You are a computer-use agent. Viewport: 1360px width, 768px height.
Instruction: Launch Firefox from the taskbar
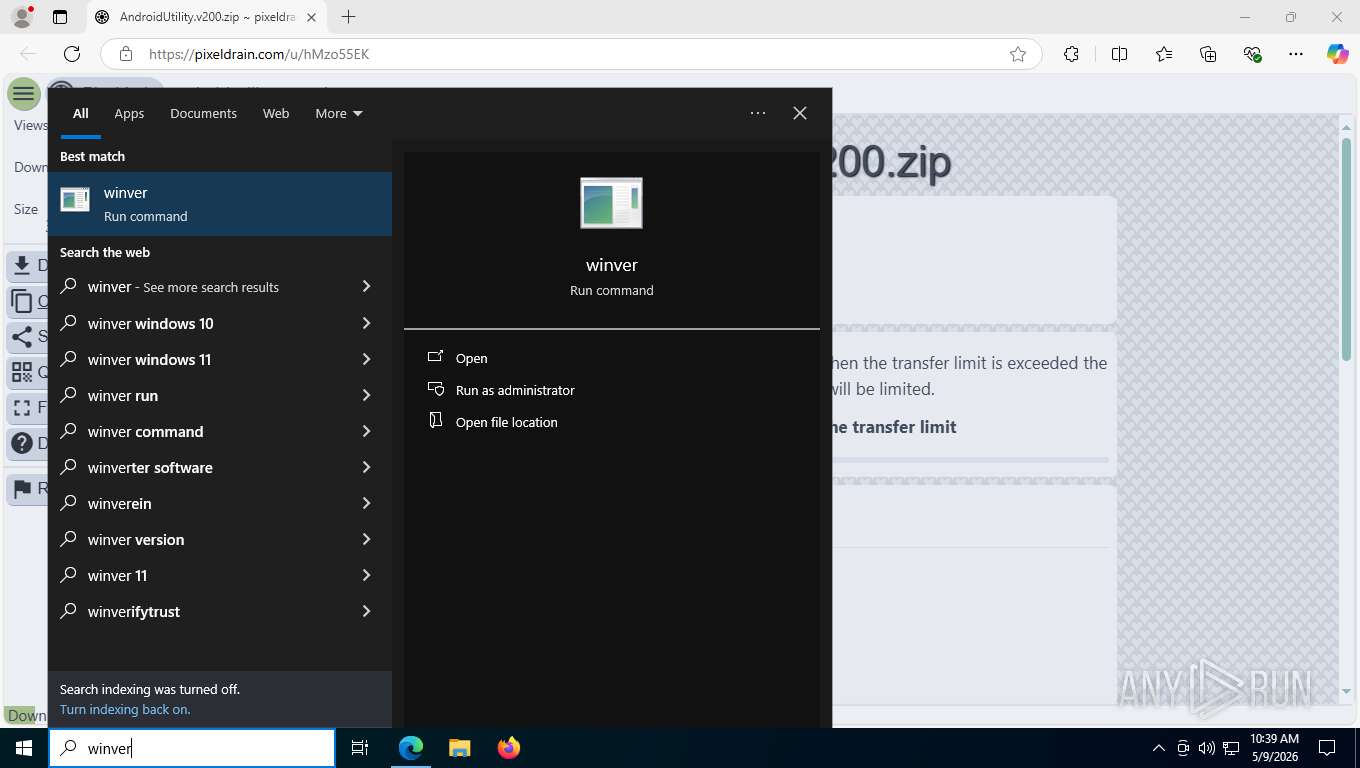508,748
